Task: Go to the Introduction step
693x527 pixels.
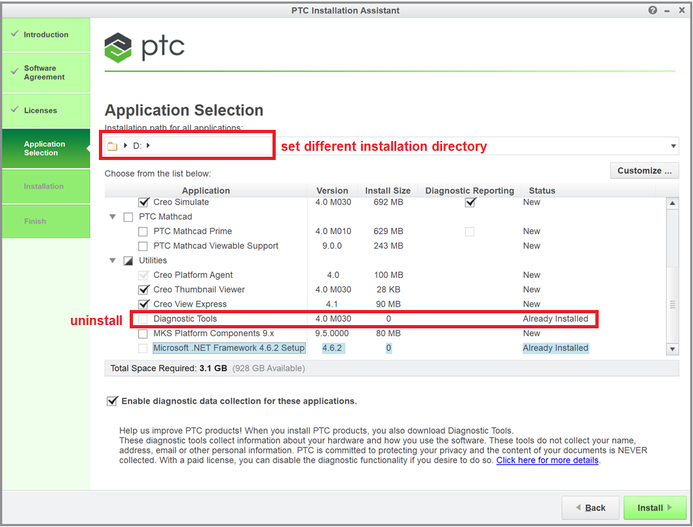Action: 46,34
